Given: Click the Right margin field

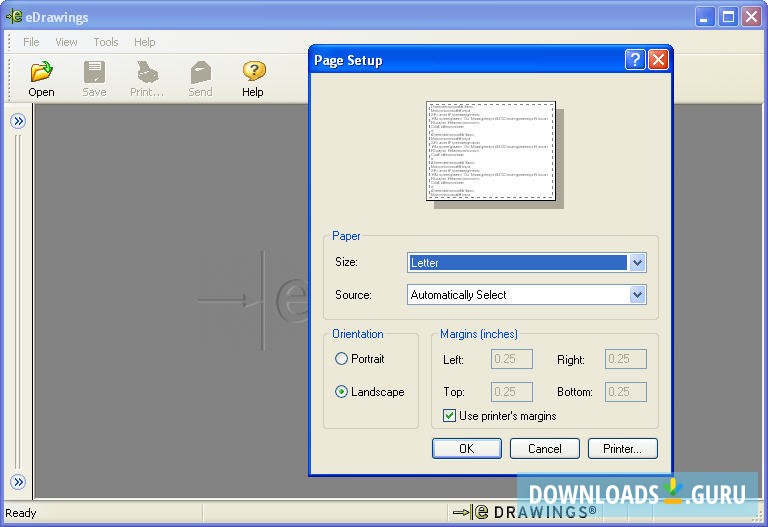Looking at the screenshot, I should click(x=625, y=359).
